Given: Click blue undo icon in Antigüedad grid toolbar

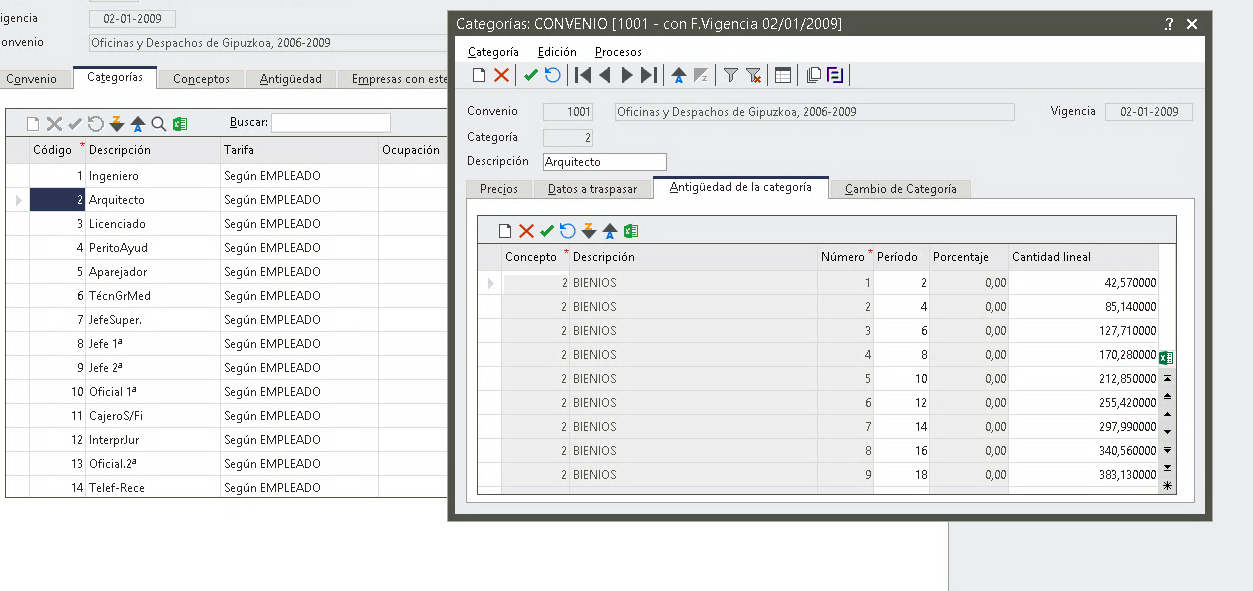Looking at the screenshot, I should point(568,231).
